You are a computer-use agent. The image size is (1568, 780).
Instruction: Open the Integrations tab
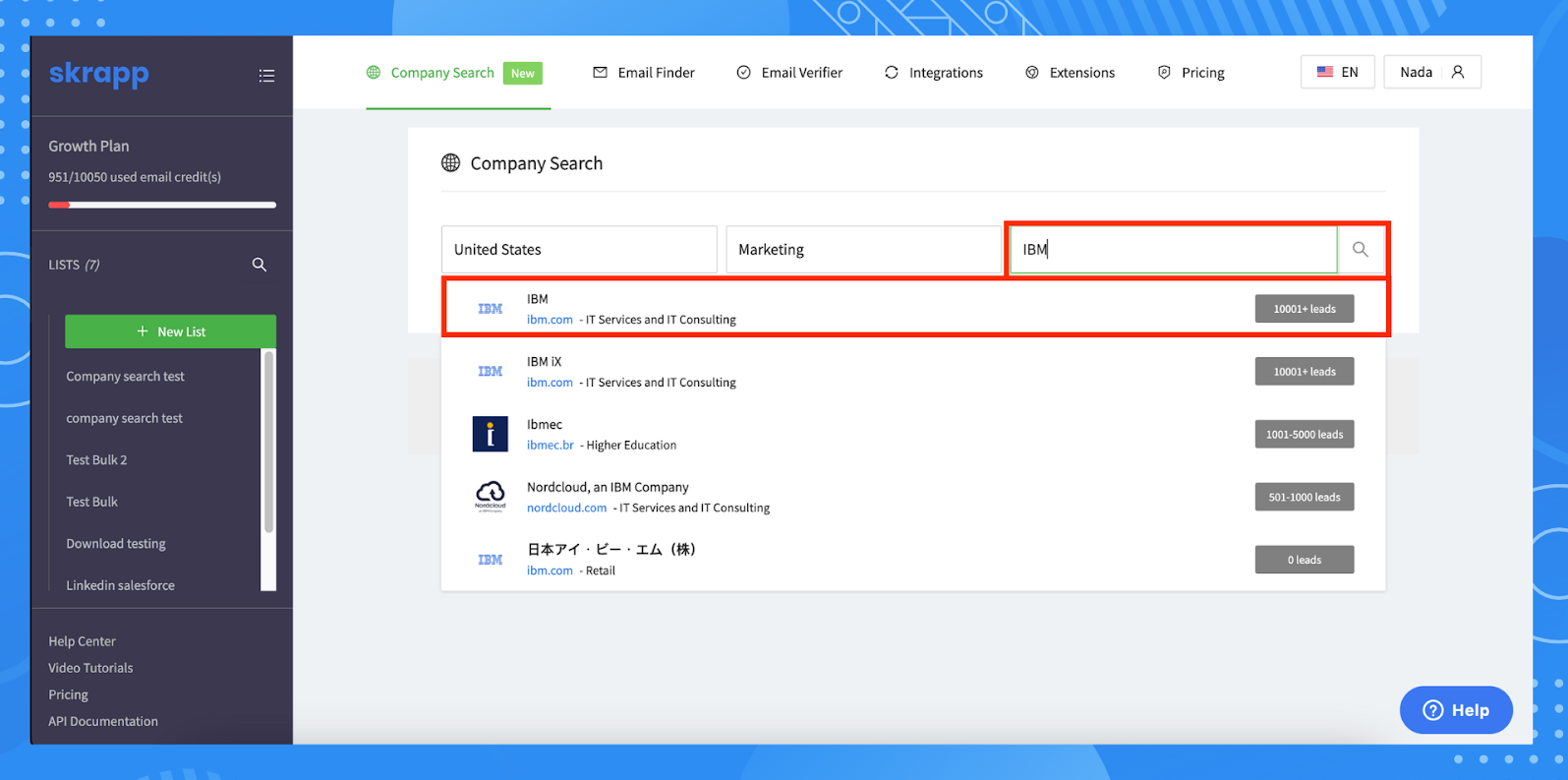(933, 73)
